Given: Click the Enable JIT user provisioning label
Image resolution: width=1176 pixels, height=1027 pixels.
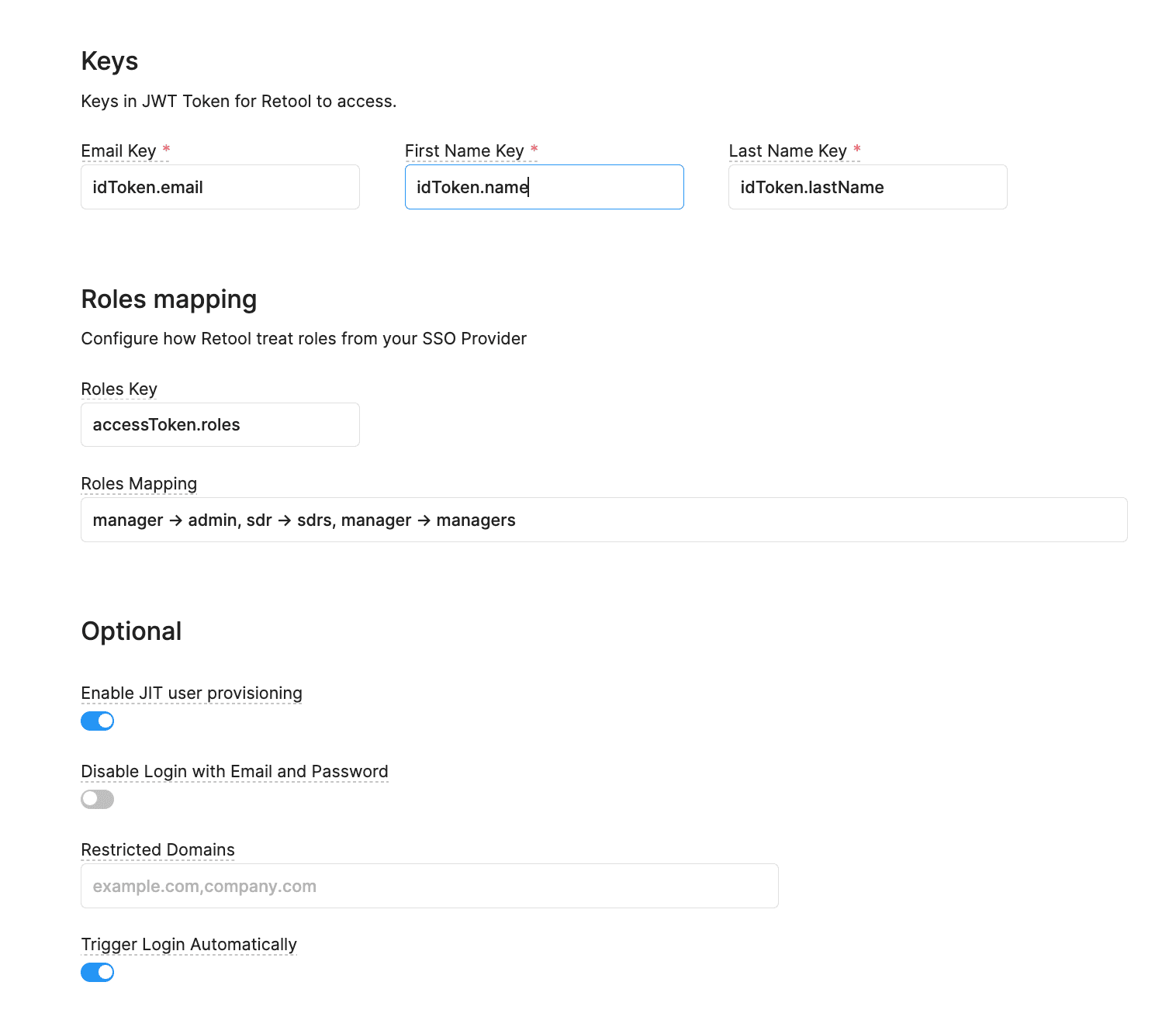Looking at the screenshot, I should point(191,693).
